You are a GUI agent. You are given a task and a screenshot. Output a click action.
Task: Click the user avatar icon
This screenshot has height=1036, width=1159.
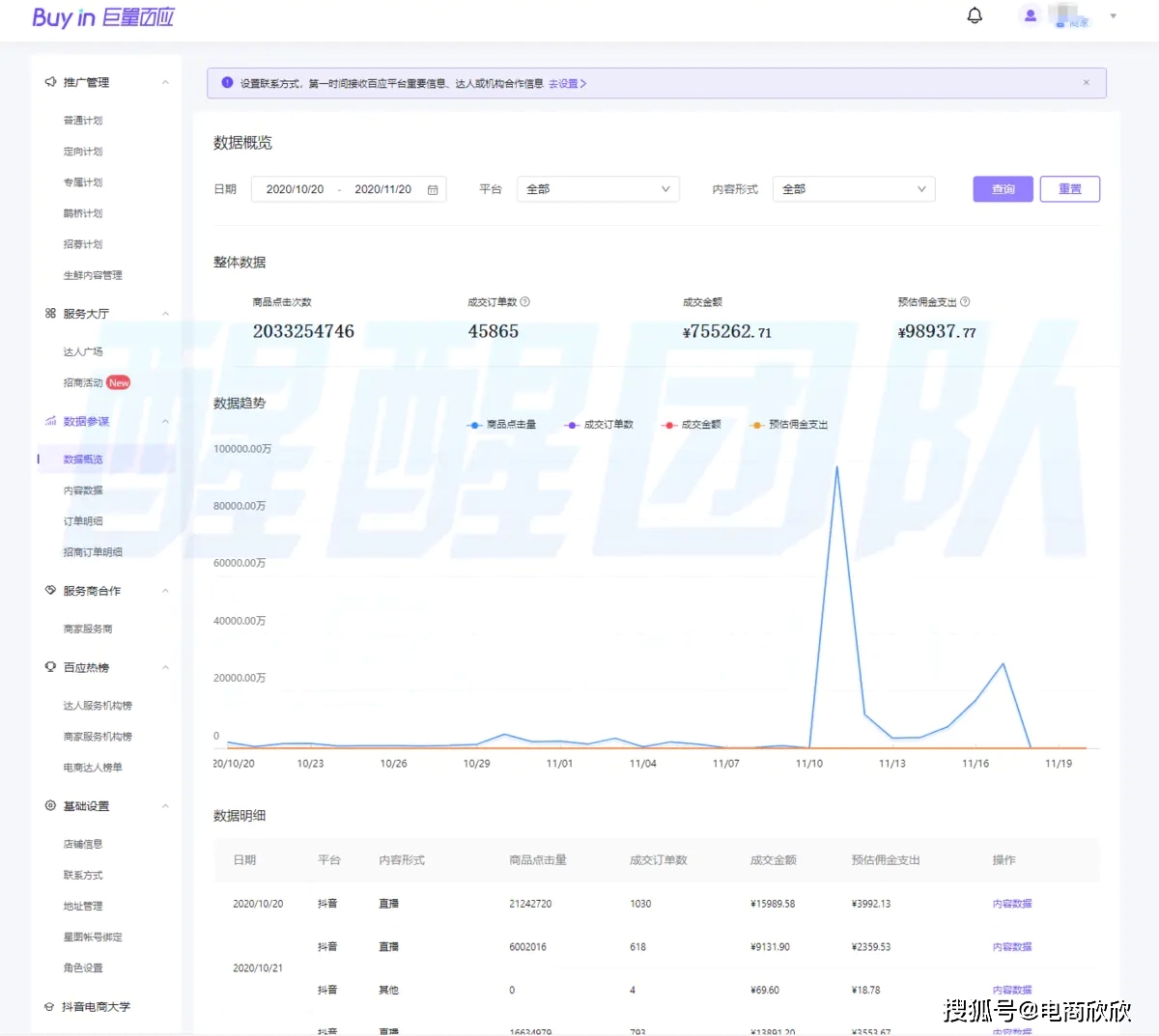(x=1031, y=15)
